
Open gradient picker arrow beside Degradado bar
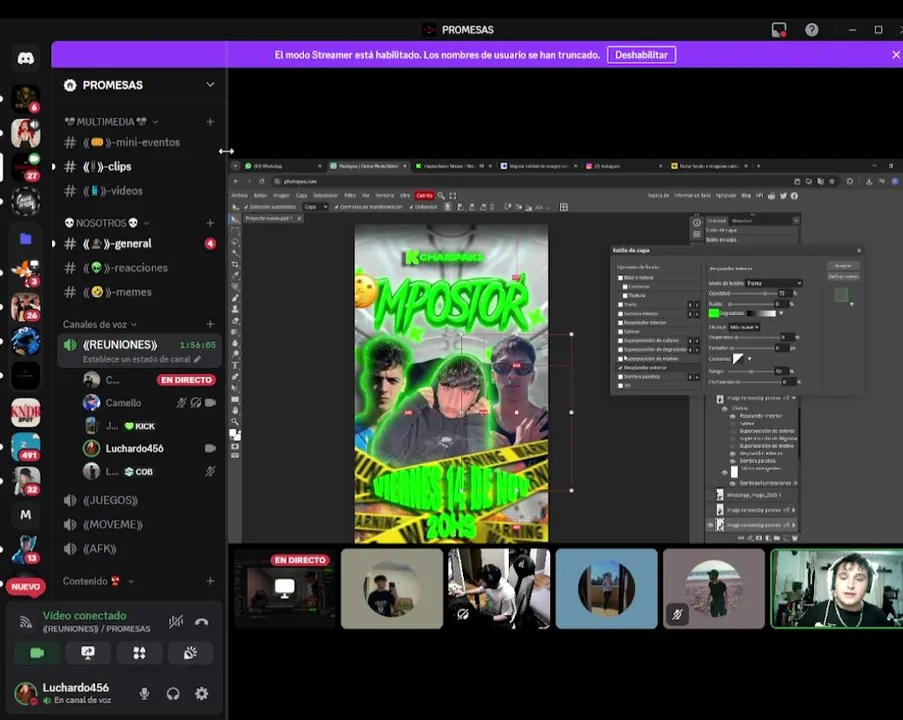(x=781, y=313)
